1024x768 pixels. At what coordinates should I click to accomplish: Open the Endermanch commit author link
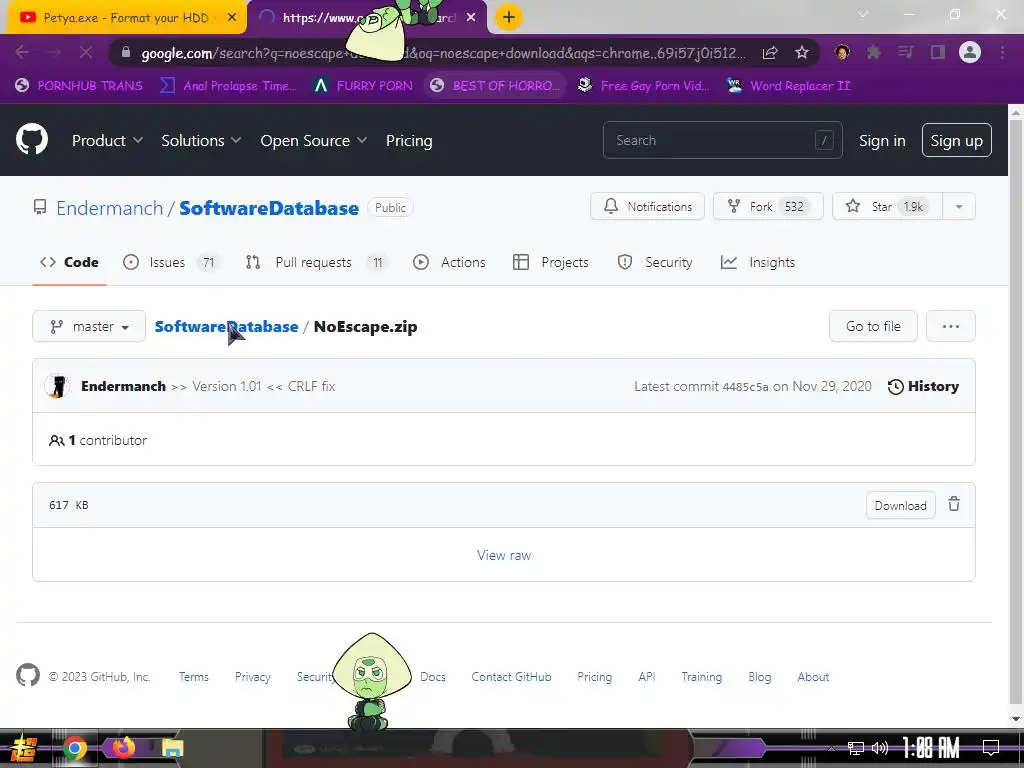pyautogui.click(x=123, y=386)
